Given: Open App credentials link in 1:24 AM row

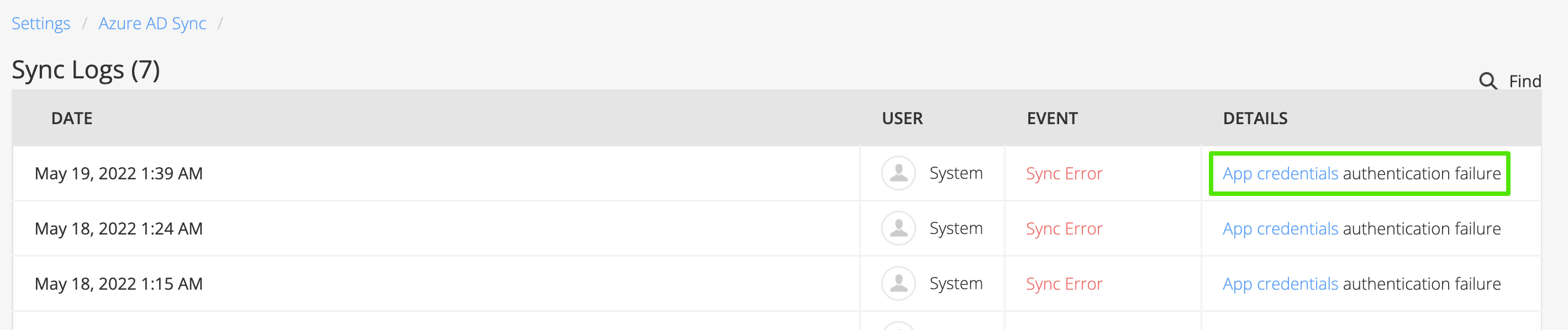Looking at the screenshot, I should (1280, 229).
